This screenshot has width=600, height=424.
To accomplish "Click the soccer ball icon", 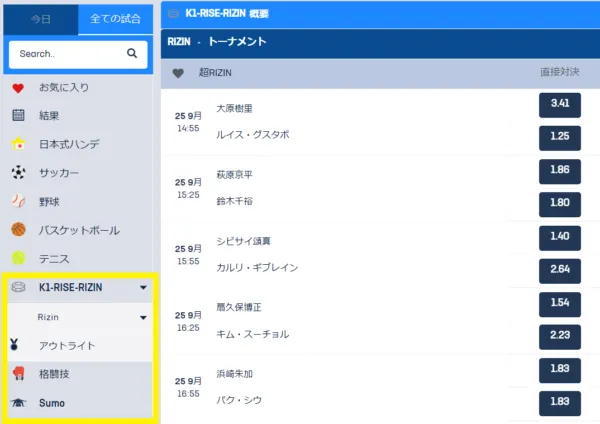I will click(18, 172).
